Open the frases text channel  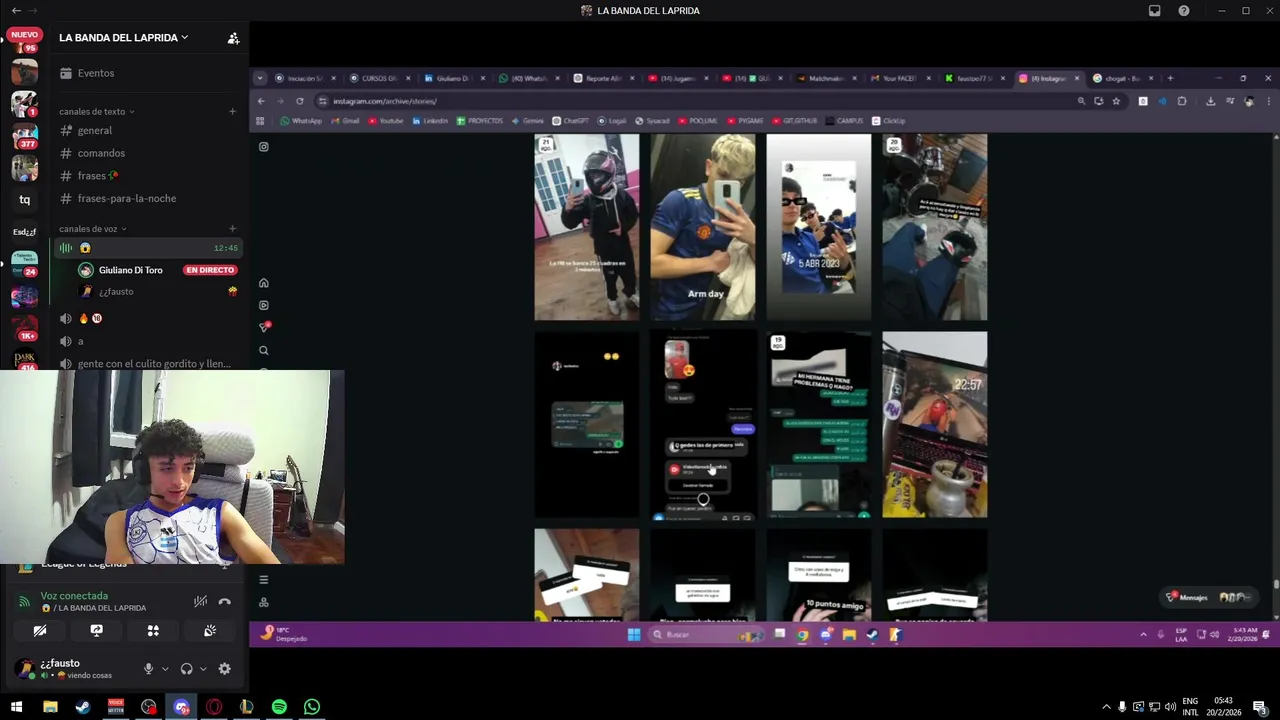(x=148, y=176)
